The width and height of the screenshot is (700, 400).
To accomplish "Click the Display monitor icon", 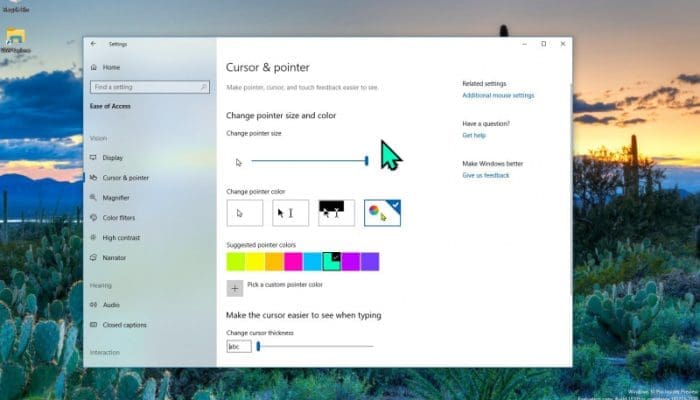I will pyautogui.click(x=93, y=158).
